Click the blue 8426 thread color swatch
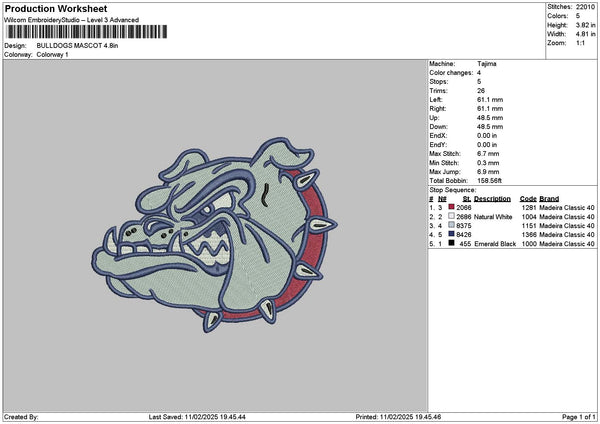The image size is (600, 424). point(452,234)
